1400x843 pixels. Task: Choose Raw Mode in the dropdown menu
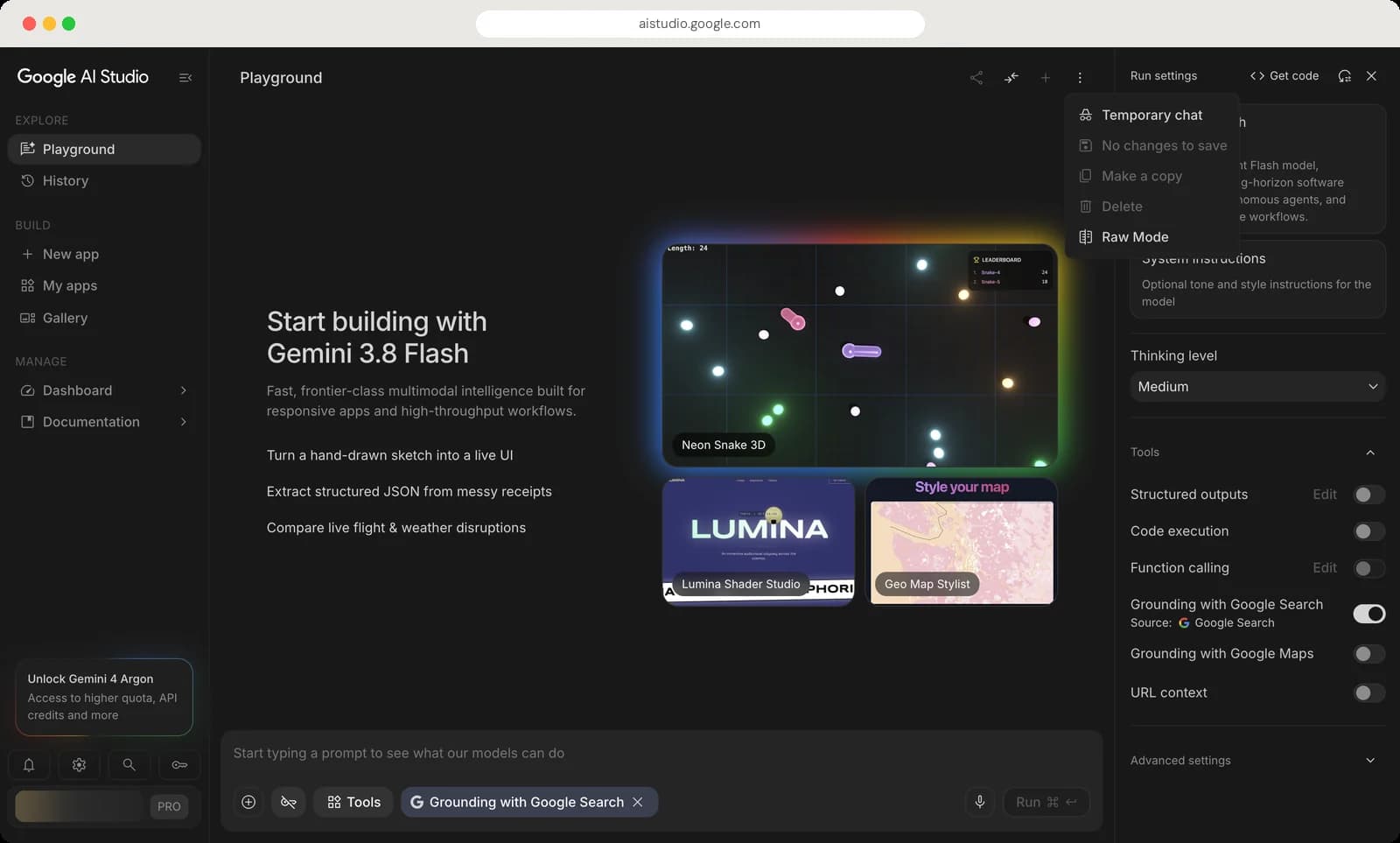(x=1152, y=237)
